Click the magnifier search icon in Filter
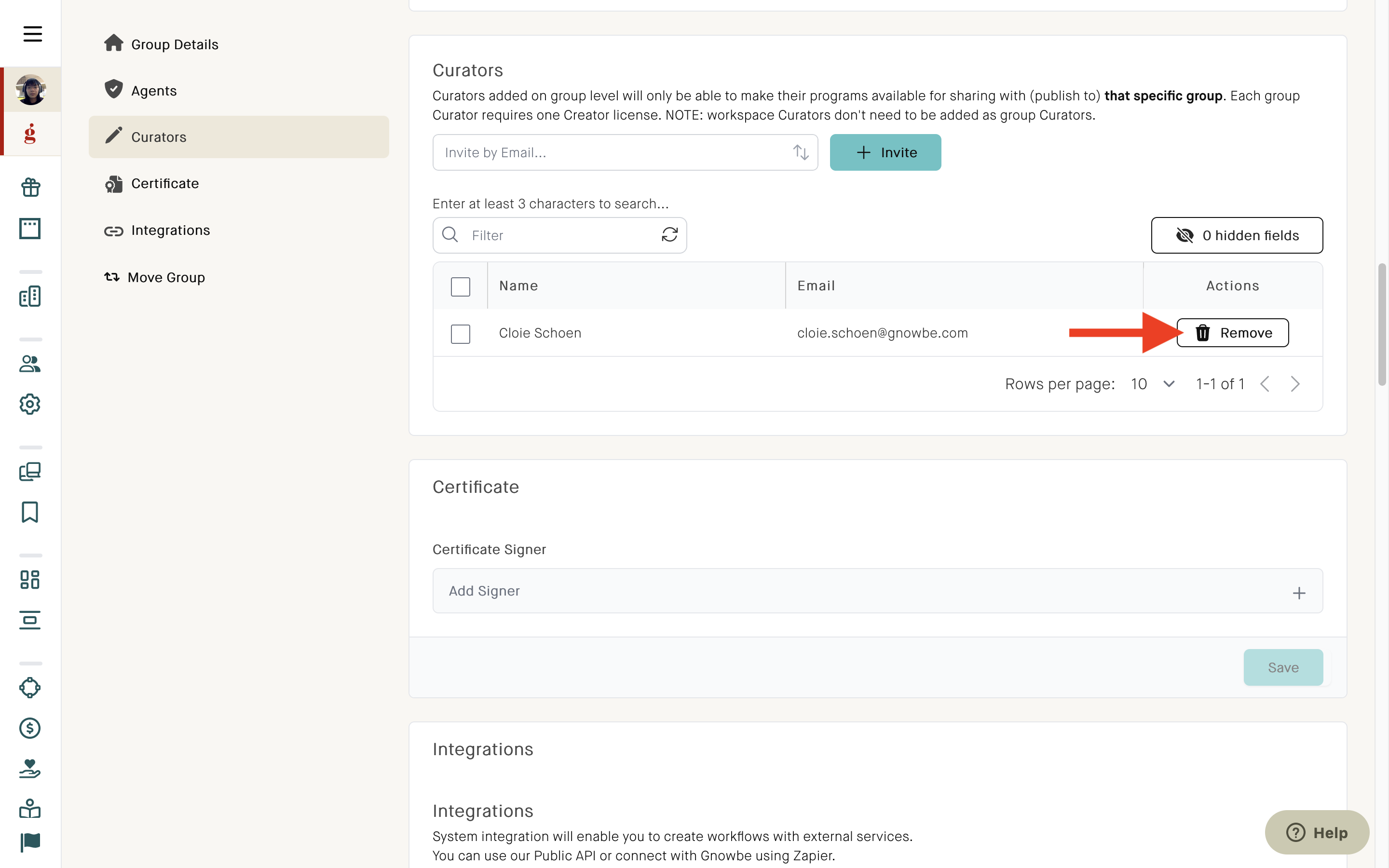 (x=450, y=235)
